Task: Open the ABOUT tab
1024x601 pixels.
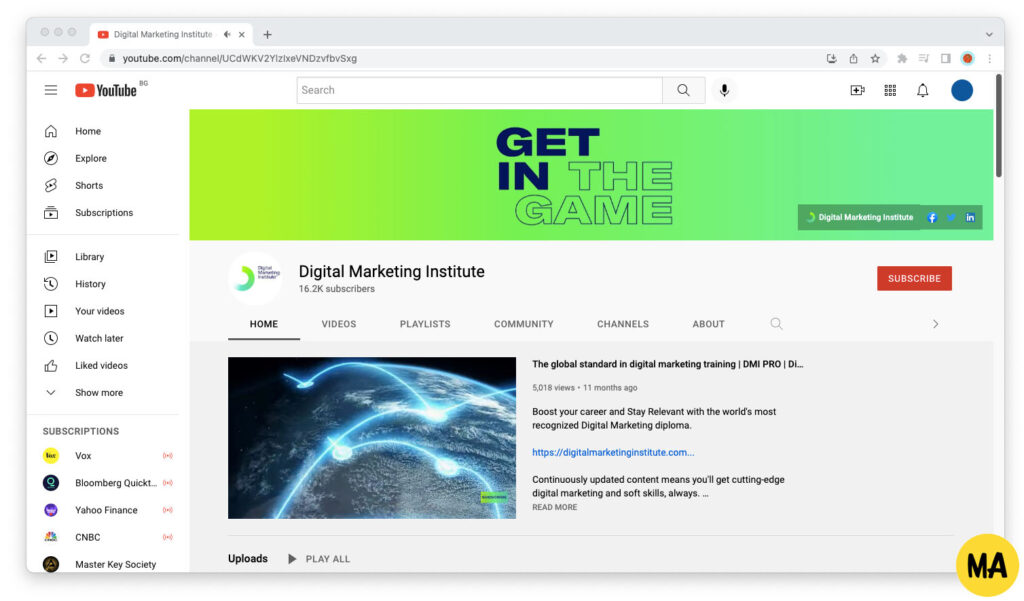Action: pos(709,324)
